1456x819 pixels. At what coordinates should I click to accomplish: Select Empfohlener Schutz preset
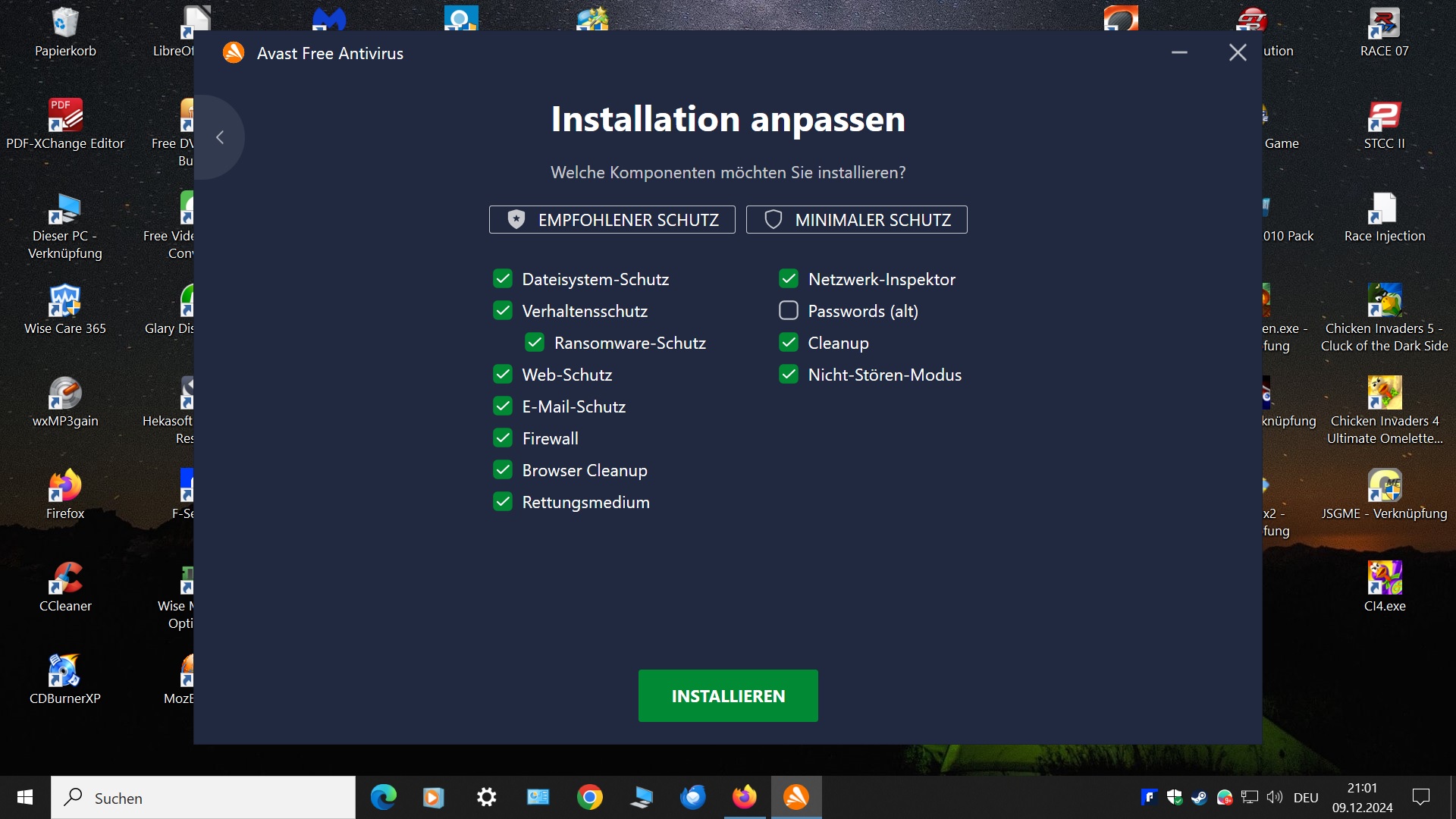tap(612, 220)
